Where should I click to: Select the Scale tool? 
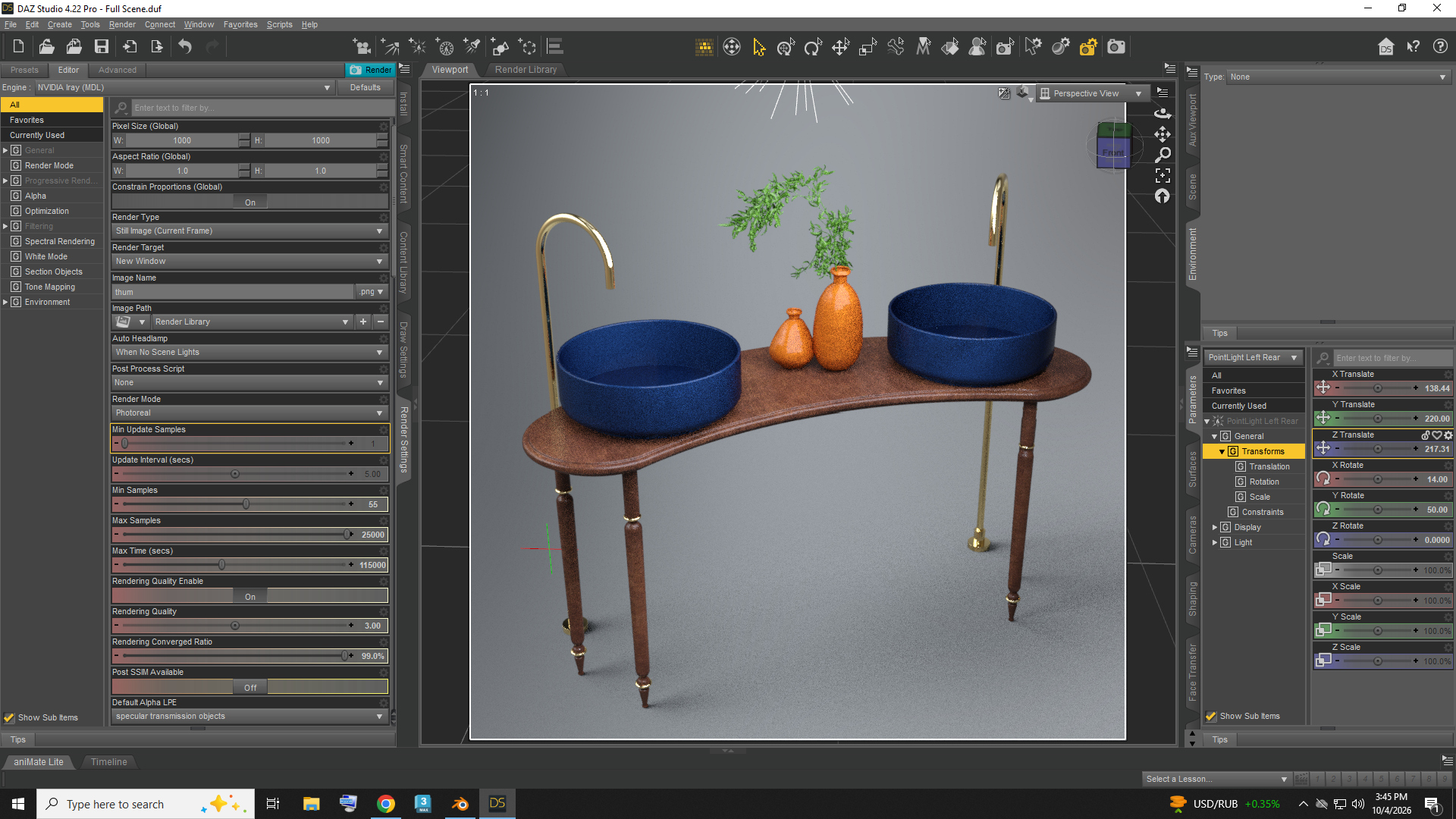[868, 47]
